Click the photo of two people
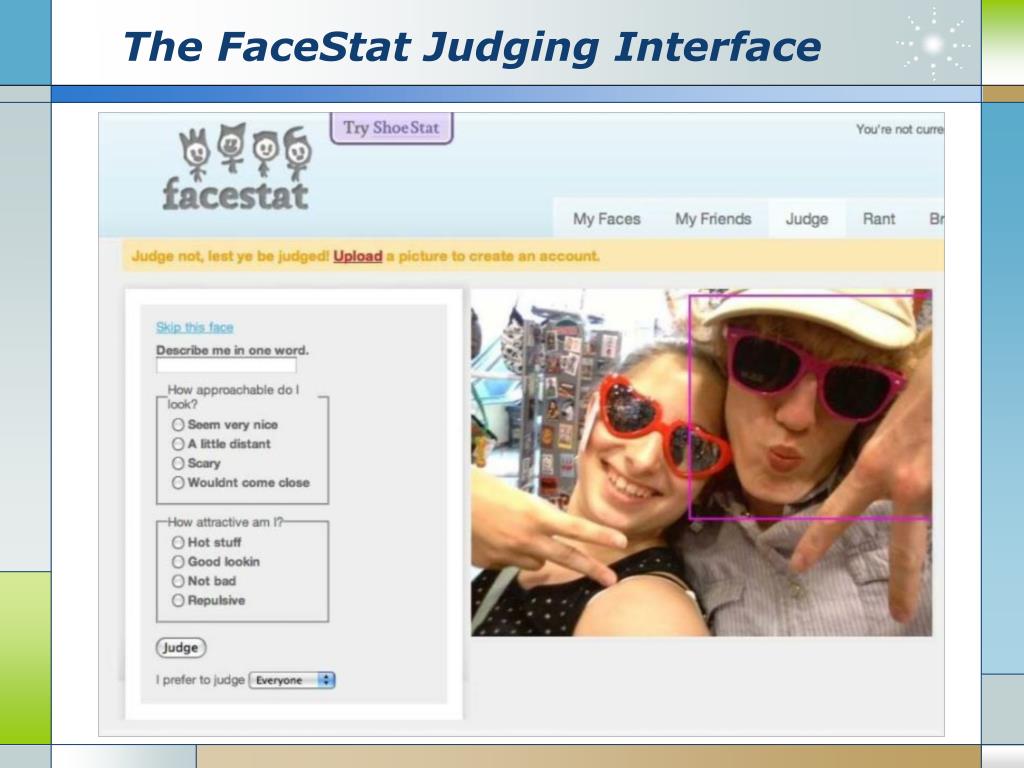1024x768 pixels. point(701,462)
